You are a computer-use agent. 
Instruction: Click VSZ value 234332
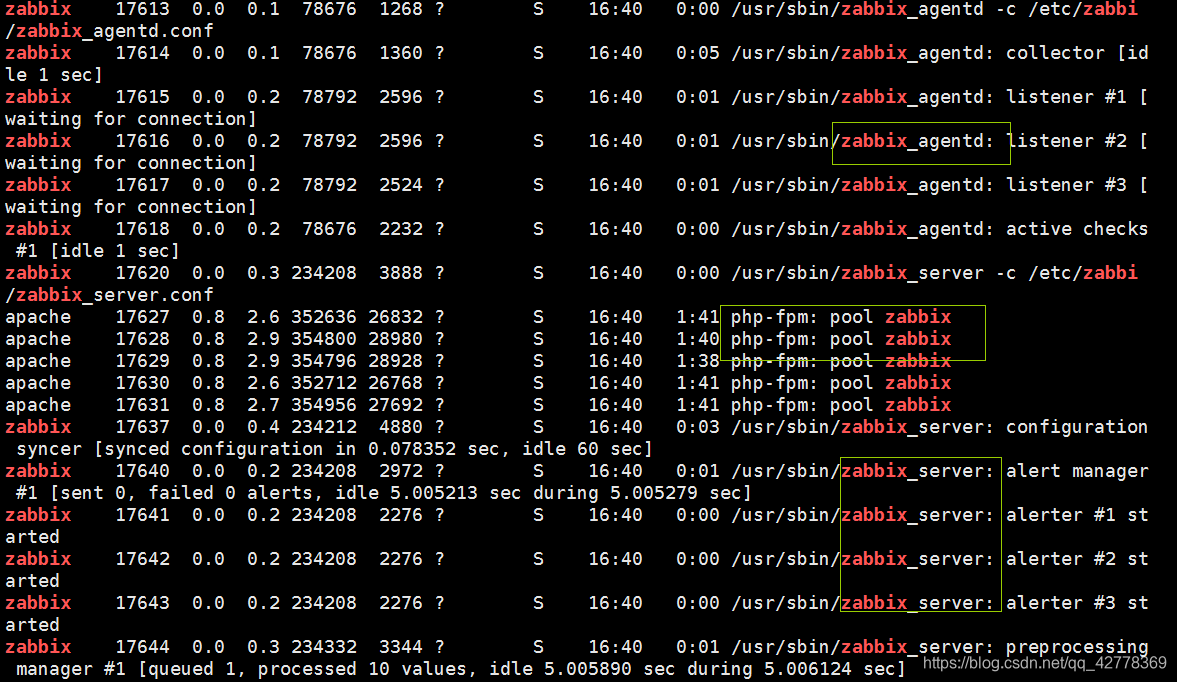pyautogui.click(x=324, y=647)
